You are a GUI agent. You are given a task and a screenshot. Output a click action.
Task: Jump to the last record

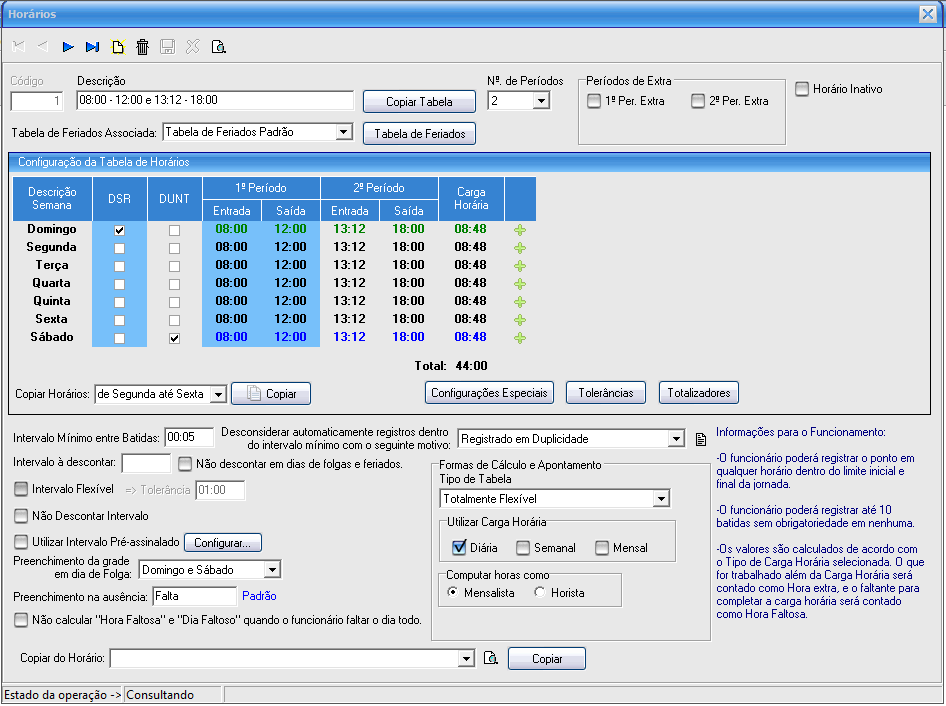point(93,46)
